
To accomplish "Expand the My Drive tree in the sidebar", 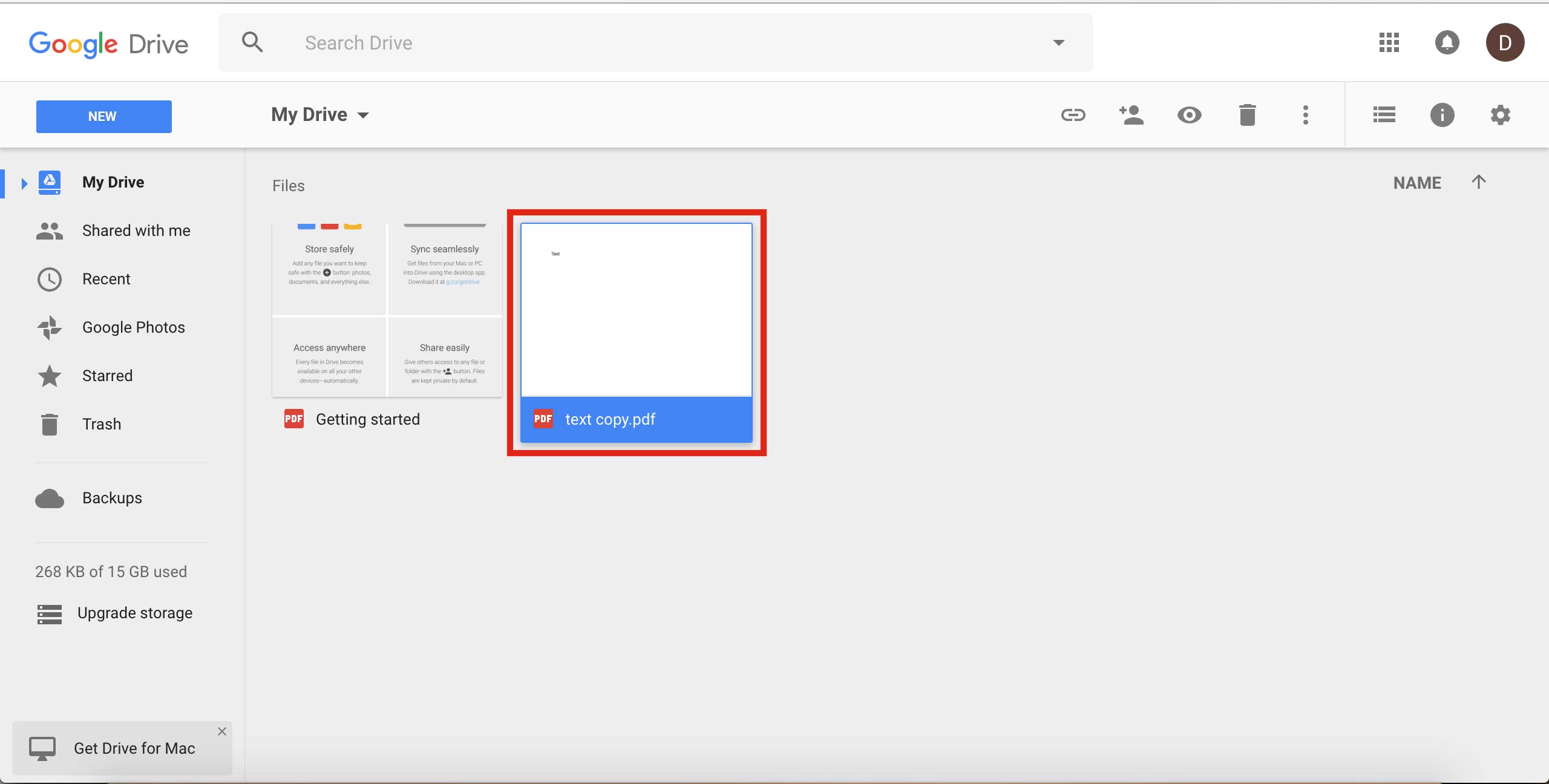I will click(x=24, y=183).
